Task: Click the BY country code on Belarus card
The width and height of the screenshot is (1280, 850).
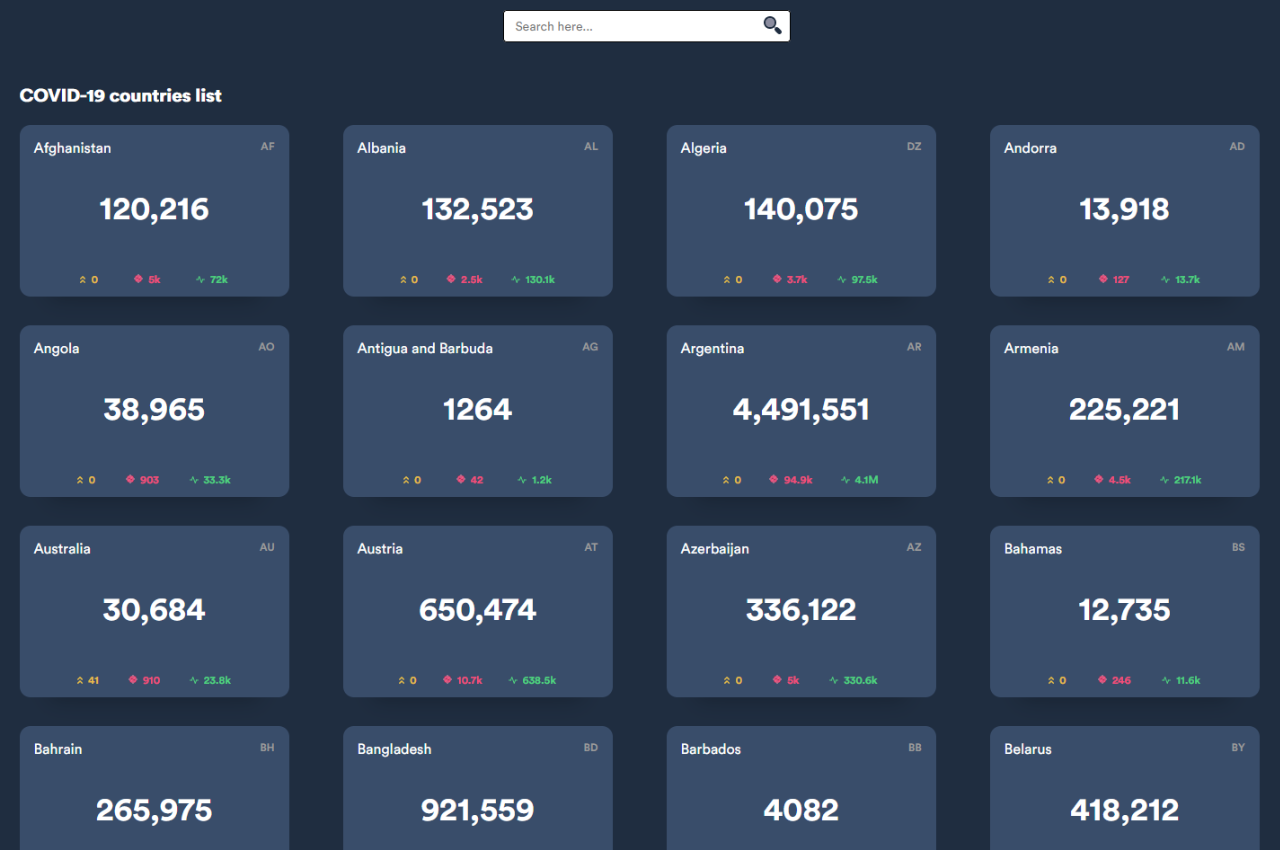Action: [1238, 747]
